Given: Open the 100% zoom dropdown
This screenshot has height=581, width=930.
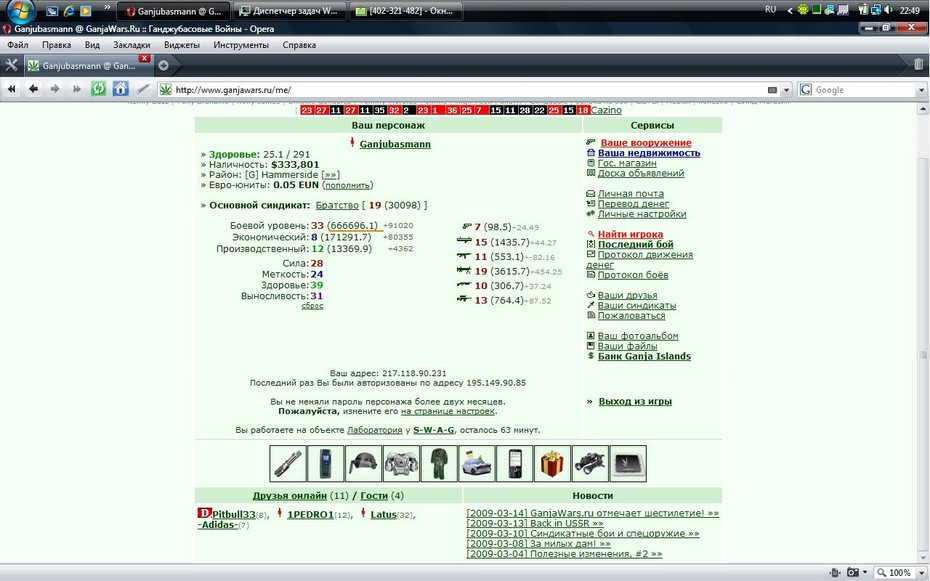Looking at the screenshot, I should [x=921, y=573].
